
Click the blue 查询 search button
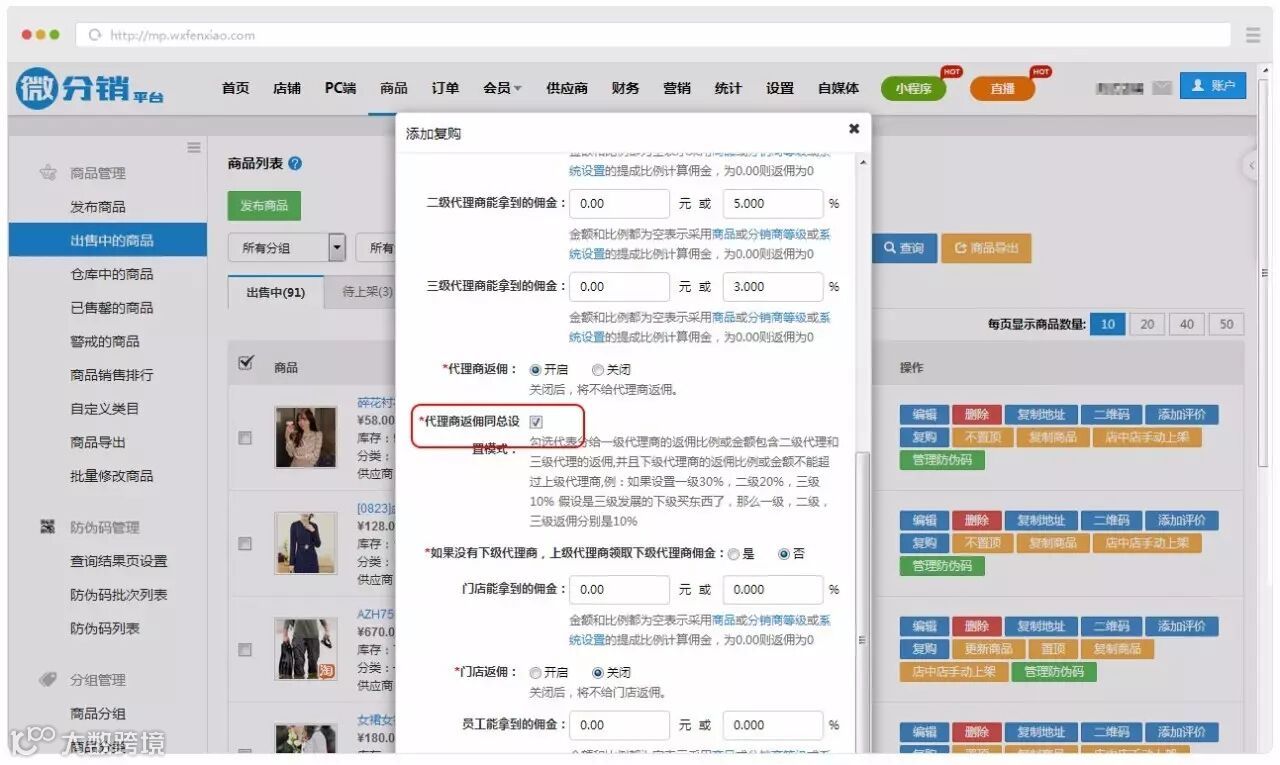point(903,248)
